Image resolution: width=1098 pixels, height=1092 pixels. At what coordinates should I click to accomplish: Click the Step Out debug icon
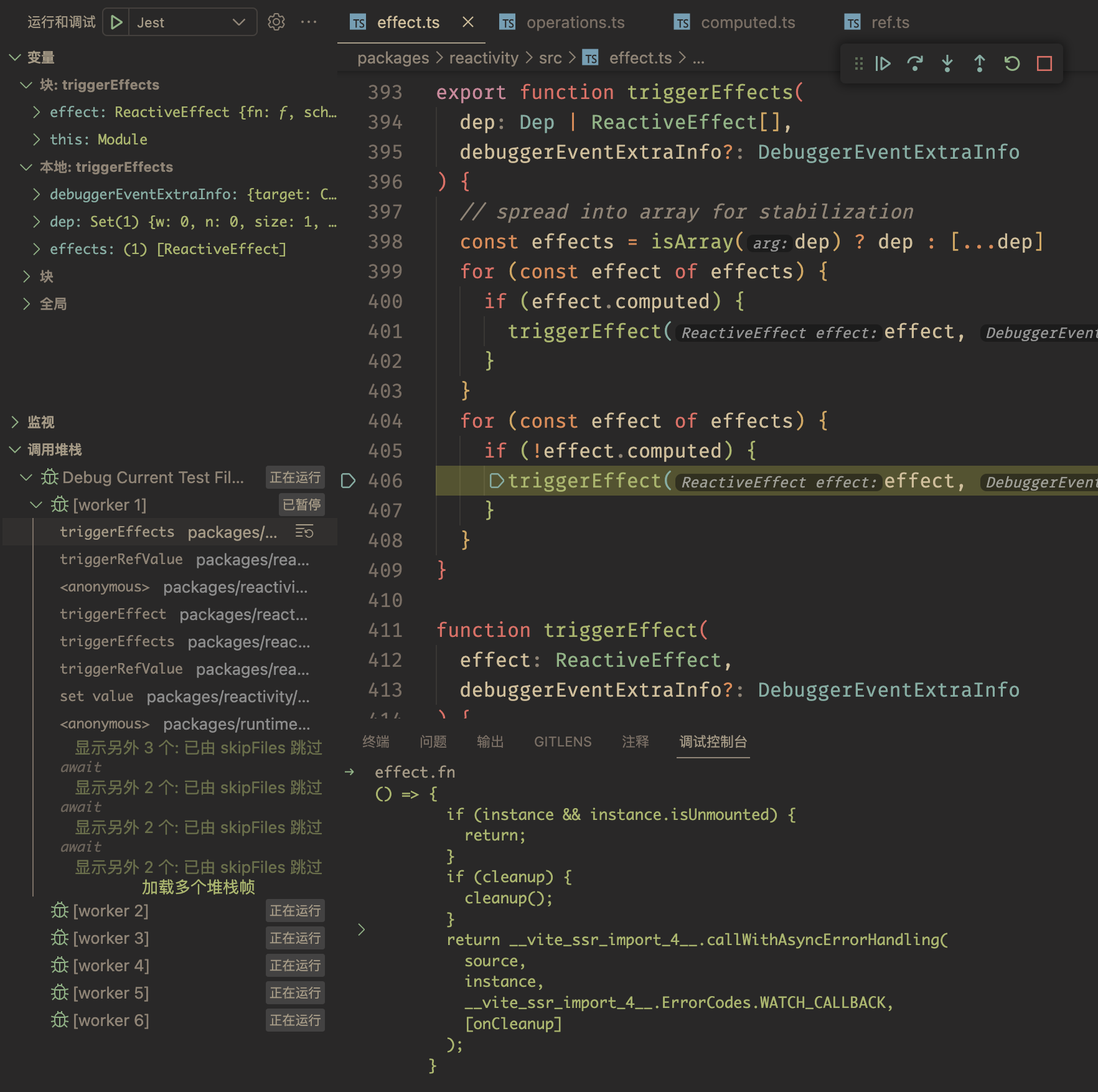[x=979, y=64]
